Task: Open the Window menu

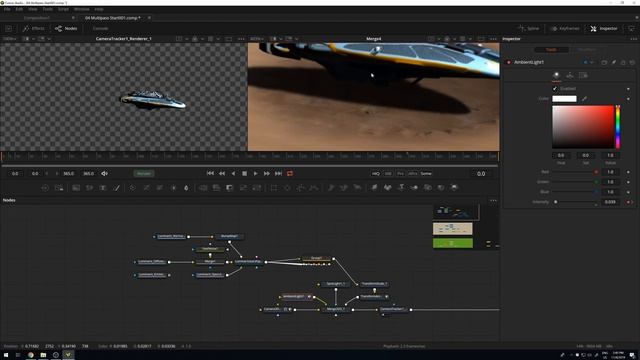Action: 81,9
